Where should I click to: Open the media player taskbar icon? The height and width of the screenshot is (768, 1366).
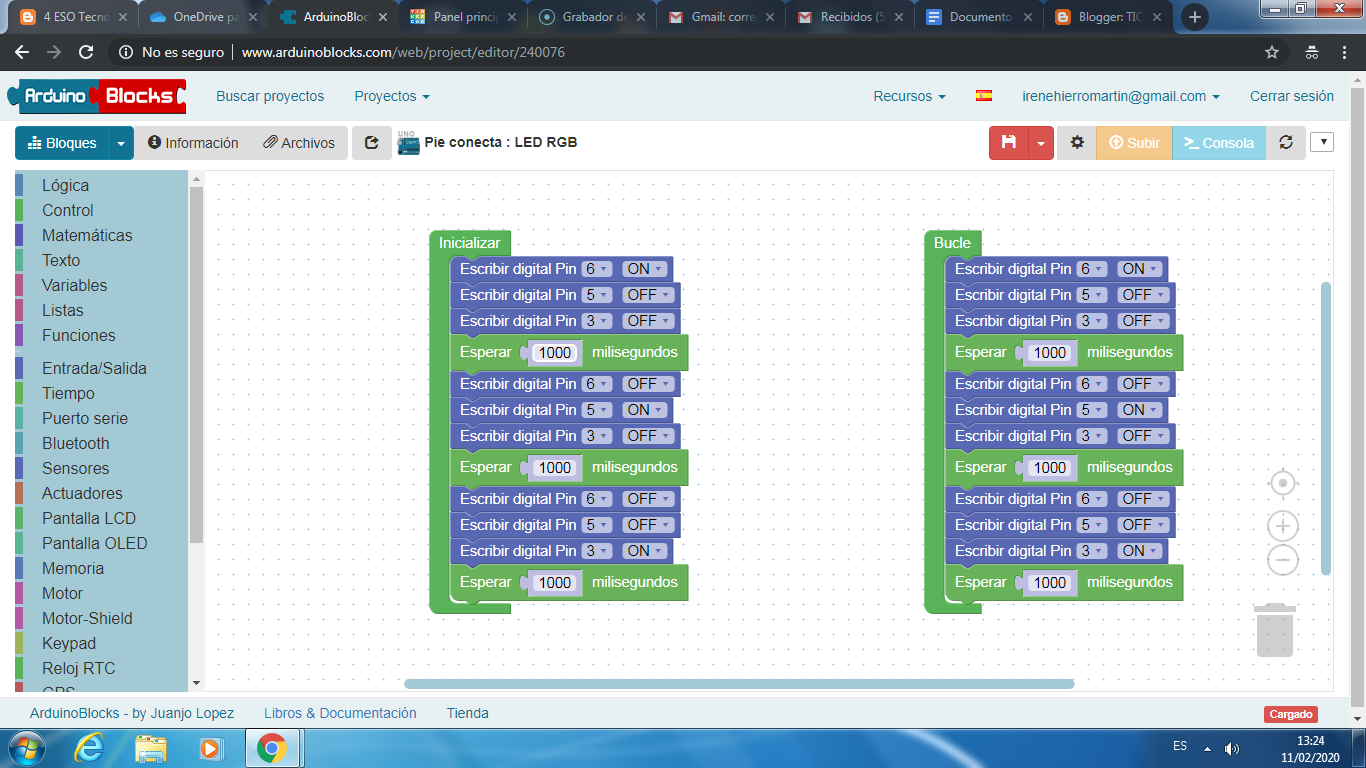pos(210,748)
